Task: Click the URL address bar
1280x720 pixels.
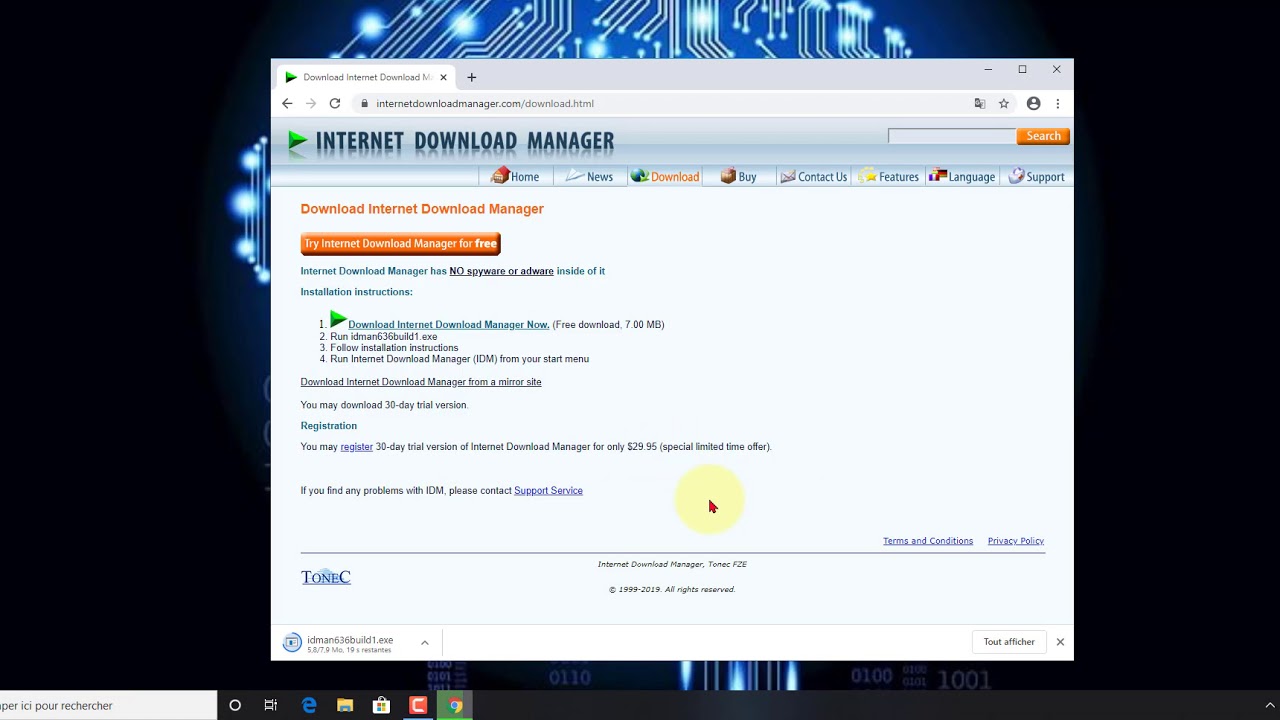Action: click(x=660, y=103)
